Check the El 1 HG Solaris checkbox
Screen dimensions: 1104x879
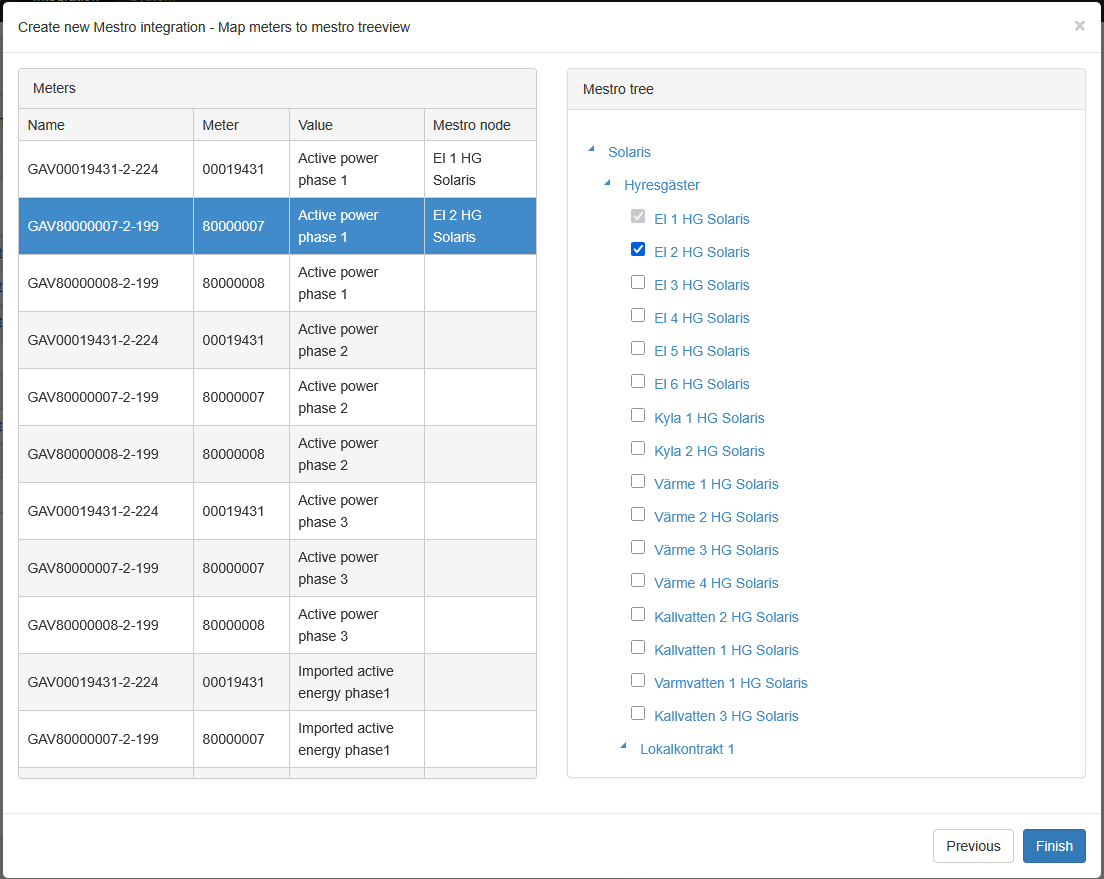pyautogui.click(x=638, y=216)
